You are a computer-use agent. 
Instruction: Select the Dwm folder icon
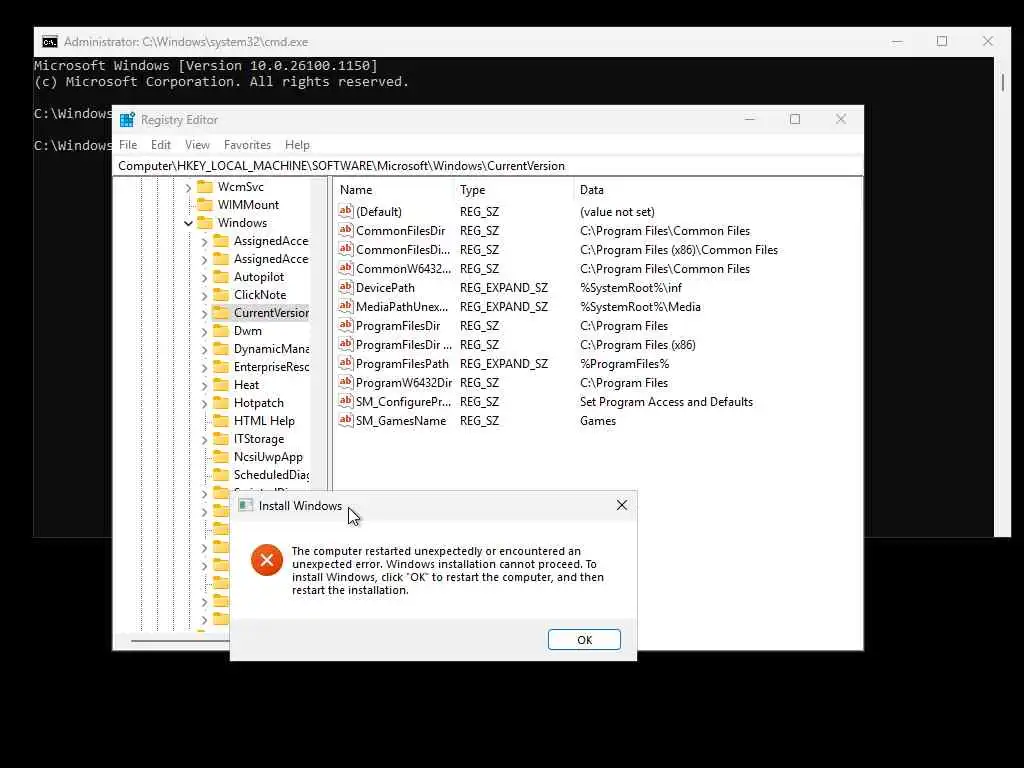click(x=221, y=330)
